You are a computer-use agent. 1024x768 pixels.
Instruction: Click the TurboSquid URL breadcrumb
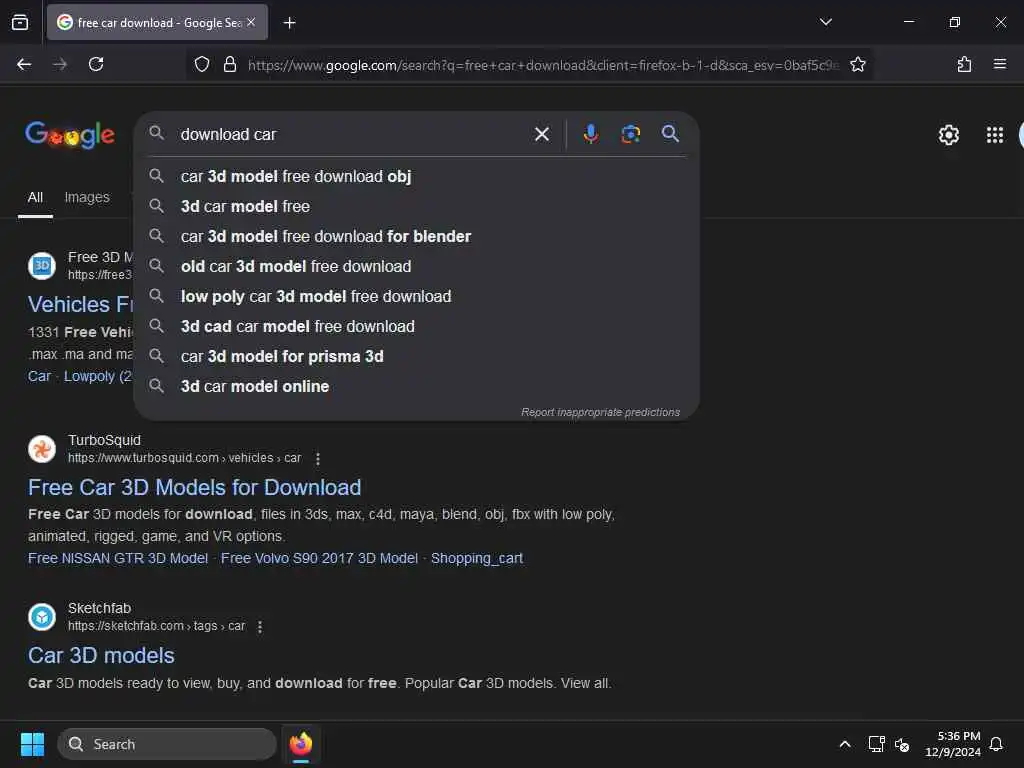[x=184, y=458]
